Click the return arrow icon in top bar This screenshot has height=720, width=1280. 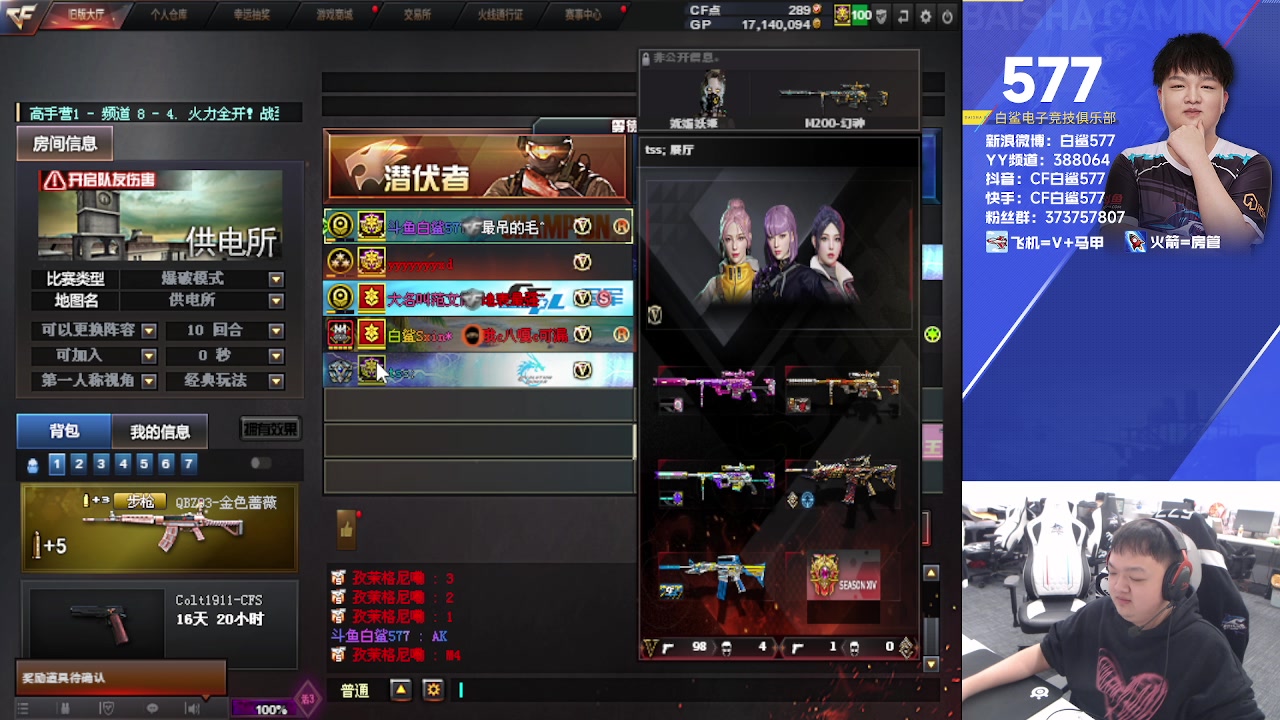(903, 16)
